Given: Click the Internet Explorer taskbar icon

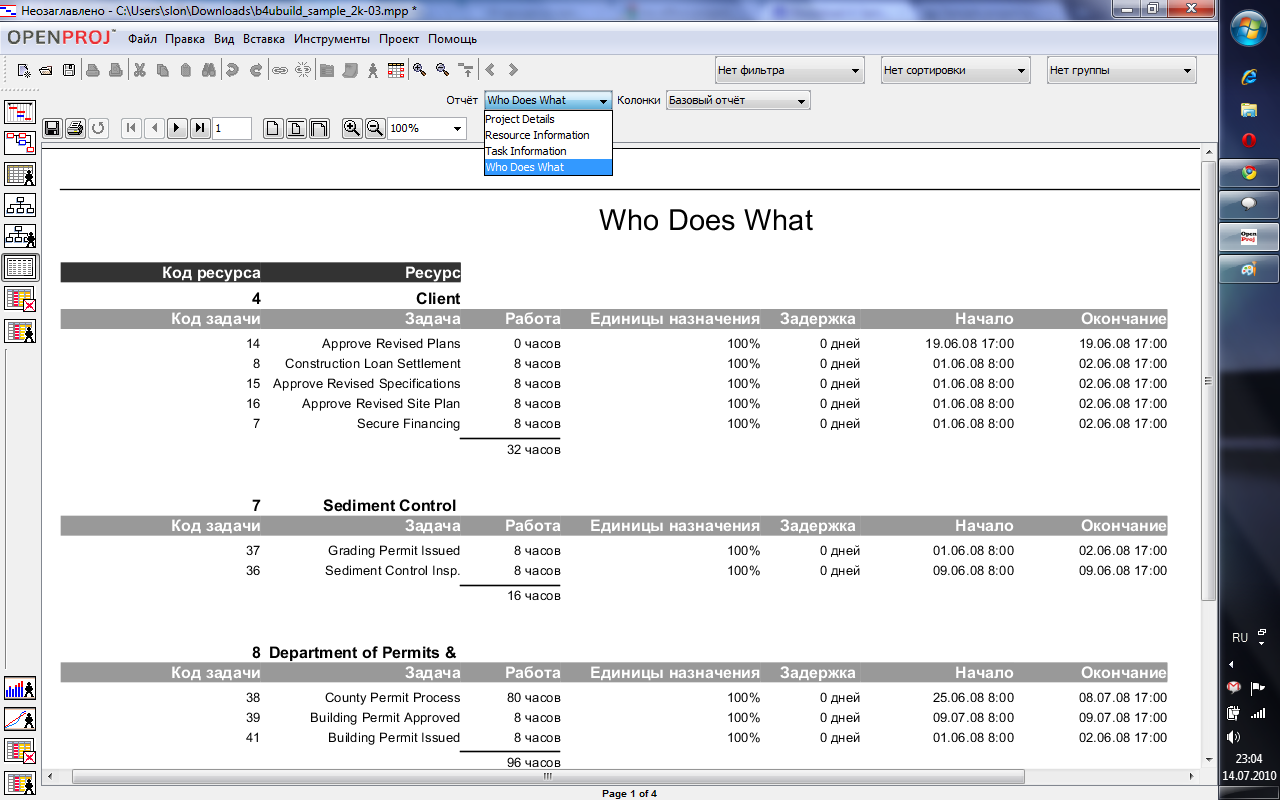Looking at the screenshot, I should pyautogui.click(x=1248, y=77).
